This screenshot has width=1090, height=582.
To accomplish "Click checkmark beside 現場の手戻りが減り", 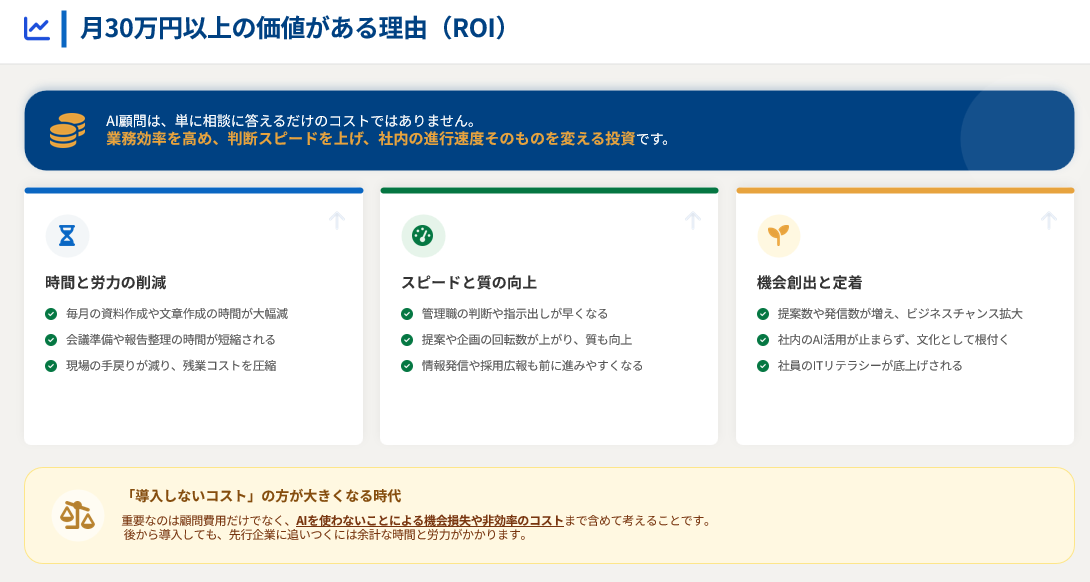I will (x=51, y=366).
